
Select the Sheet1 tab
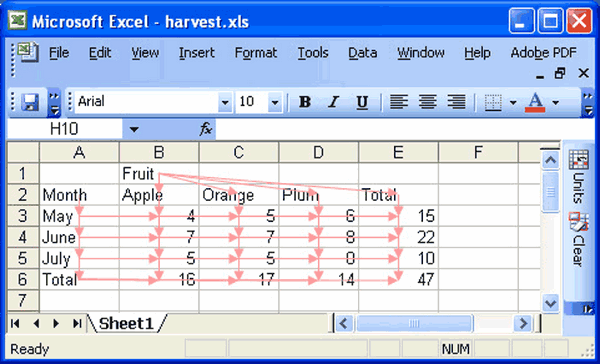(126, 324)
